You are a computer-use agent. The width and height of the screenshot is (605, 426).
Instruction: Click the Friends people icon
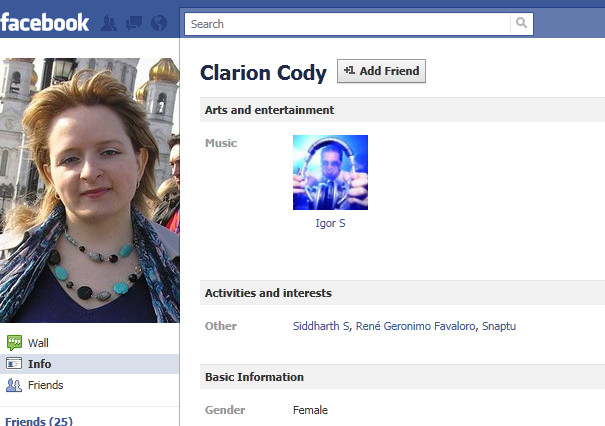coord(14,385)
